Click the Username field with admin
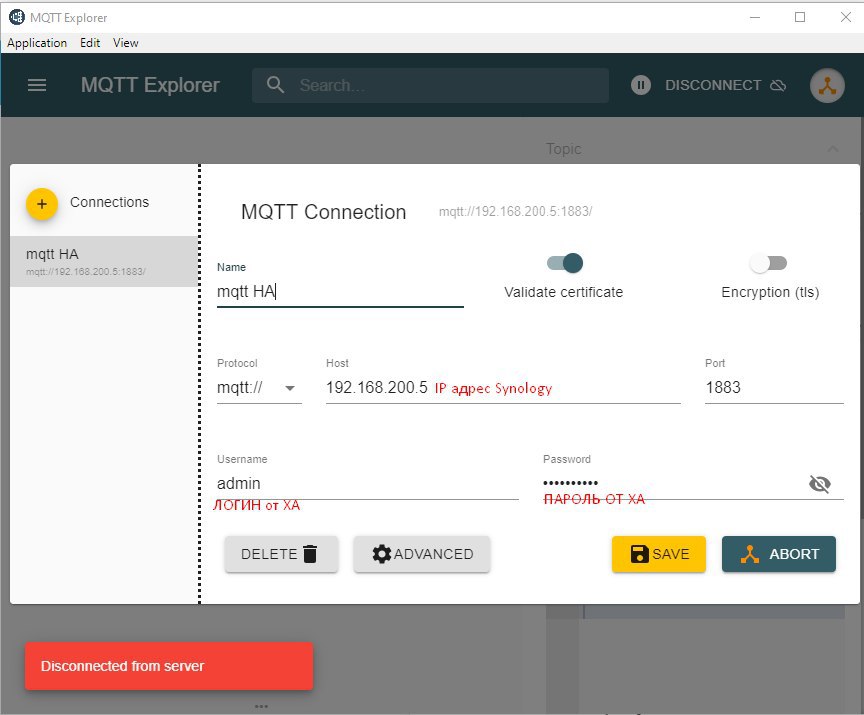The width and height of the screenshot is (864, 715). [368, 484]
